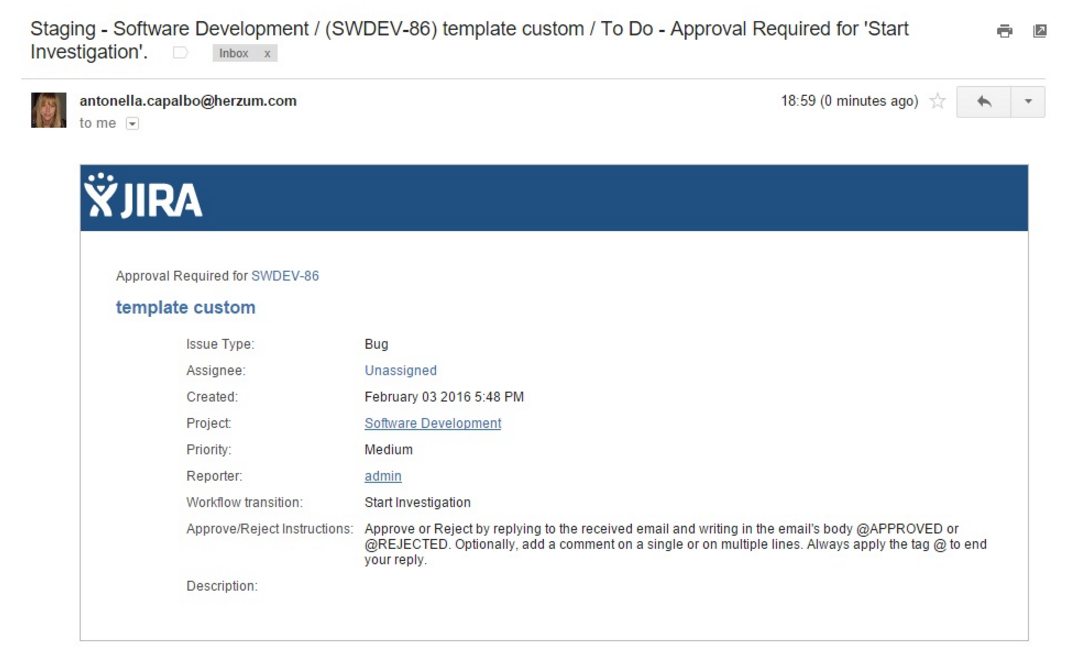Open the email in a new window
The image size is (1086, 664).
tap(1039, 31)
